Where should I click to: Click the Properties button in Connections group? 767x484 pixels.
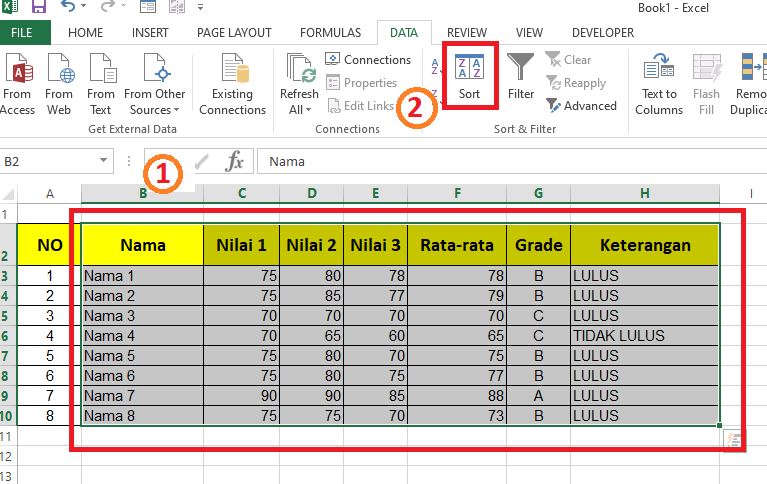(361, 83)
